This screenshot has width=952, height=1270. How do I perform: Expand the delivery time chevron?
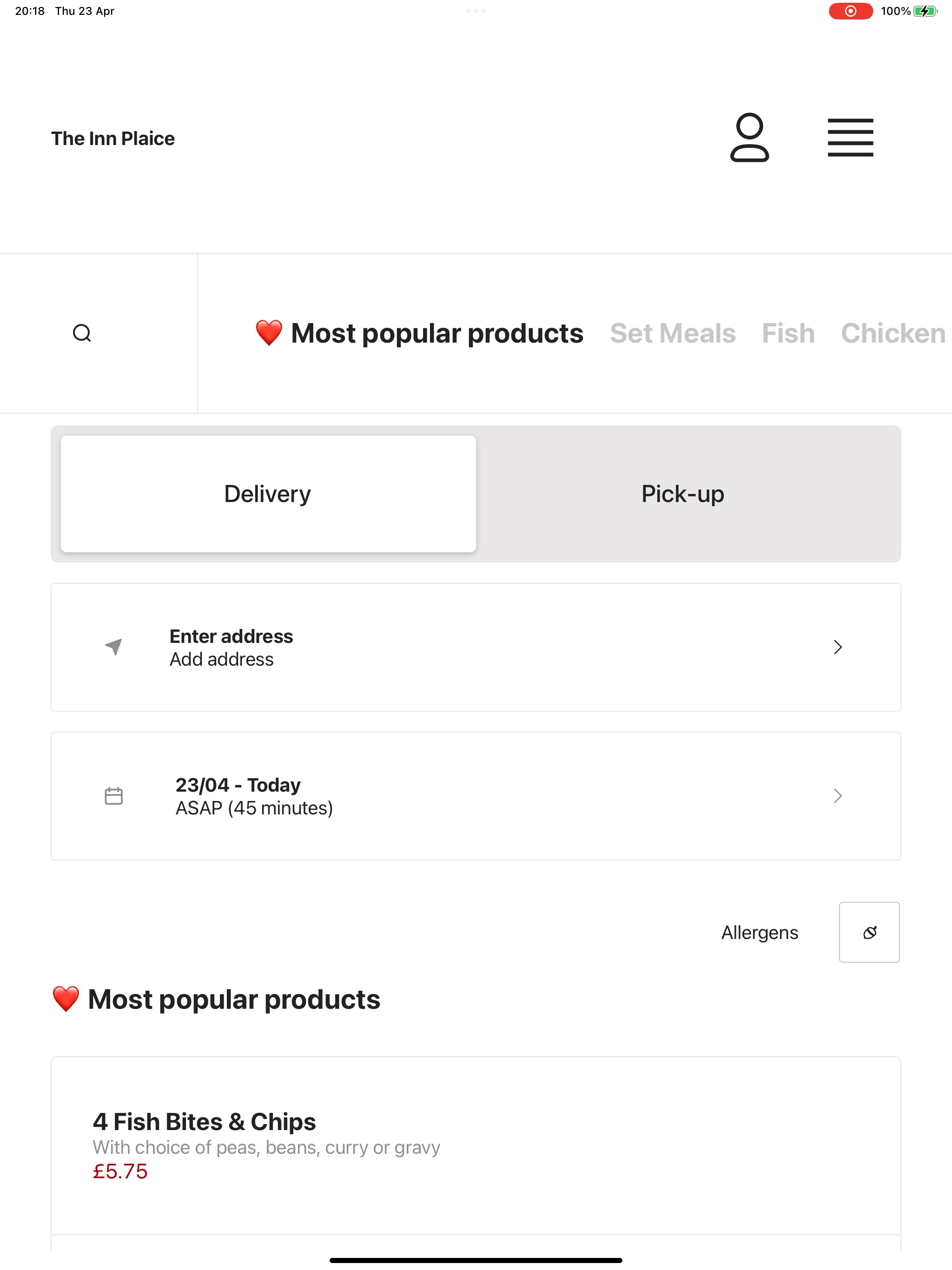(x=838, y=796)
